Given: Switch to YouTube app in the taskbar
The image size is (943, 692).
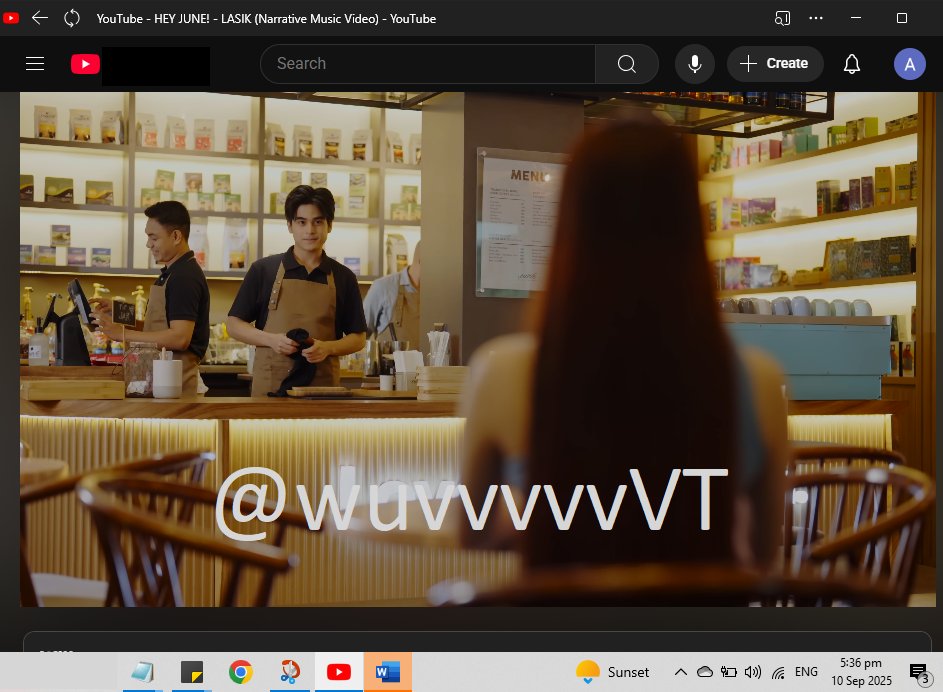Looking at the screenshot, I should 339,672.
